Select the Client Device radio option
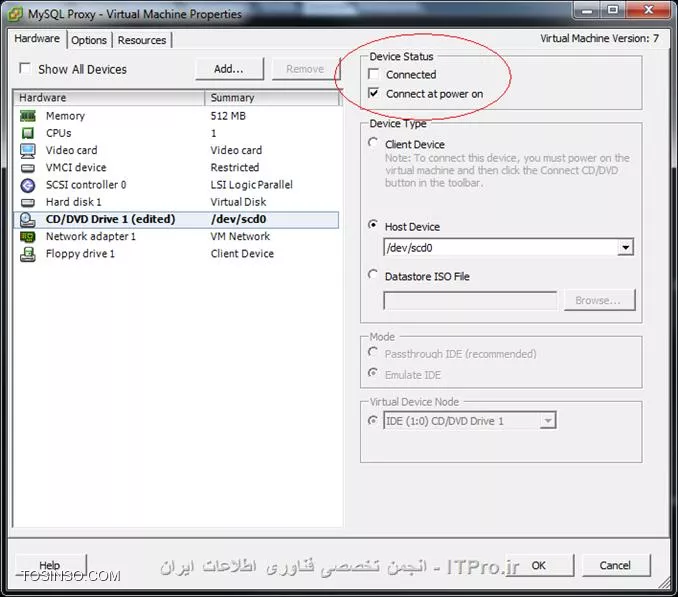Viewport: 678px width, 597px height. click(x=373, y=143)
